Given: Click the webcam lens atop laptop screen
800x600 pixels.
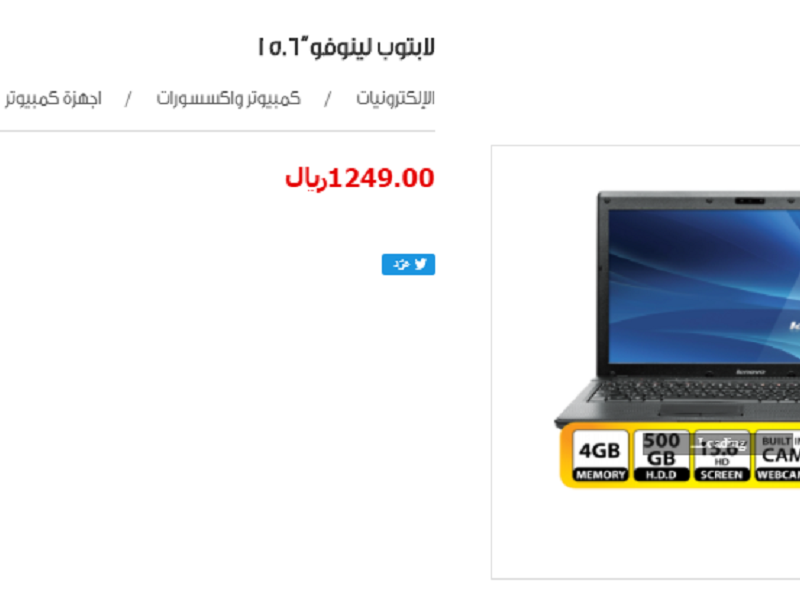Looking at the screenshot, I should tap(749, 201).
